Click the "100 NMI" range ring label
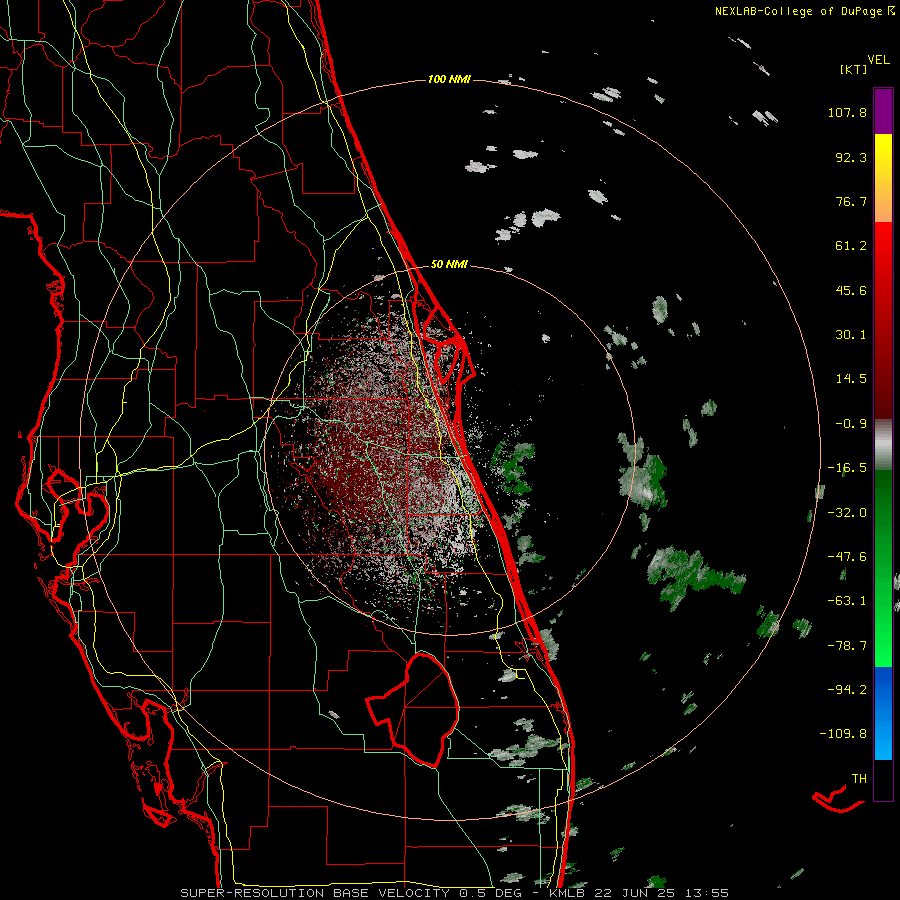 coord(449,79)
